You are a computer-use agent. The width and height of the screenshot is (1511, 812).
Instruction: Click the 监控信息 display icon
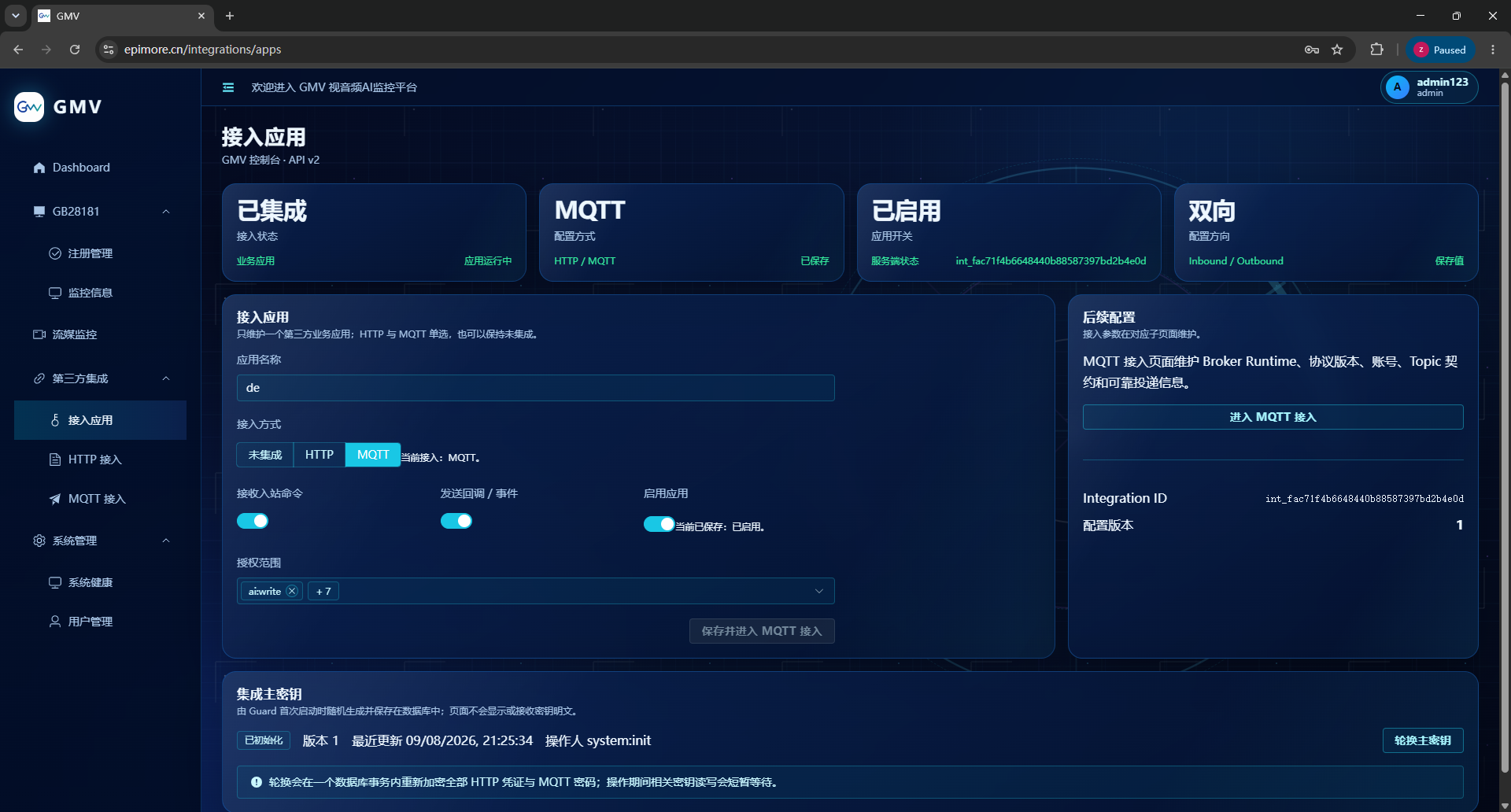tap(55, 293)
